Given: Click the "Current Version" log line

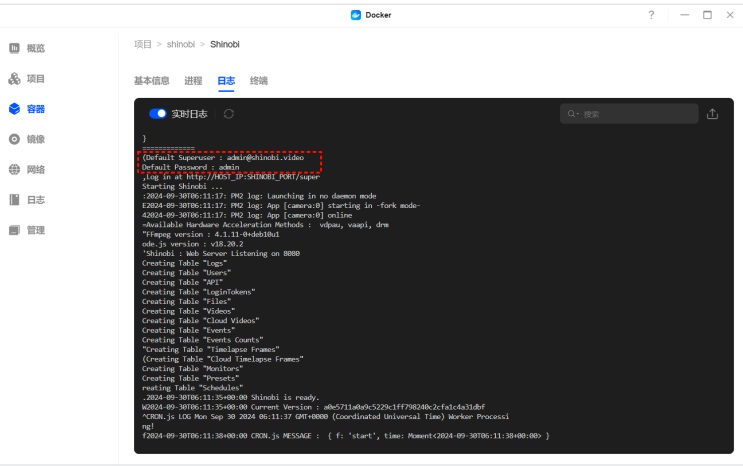Looking at the screenshot, I should (313, 407).
